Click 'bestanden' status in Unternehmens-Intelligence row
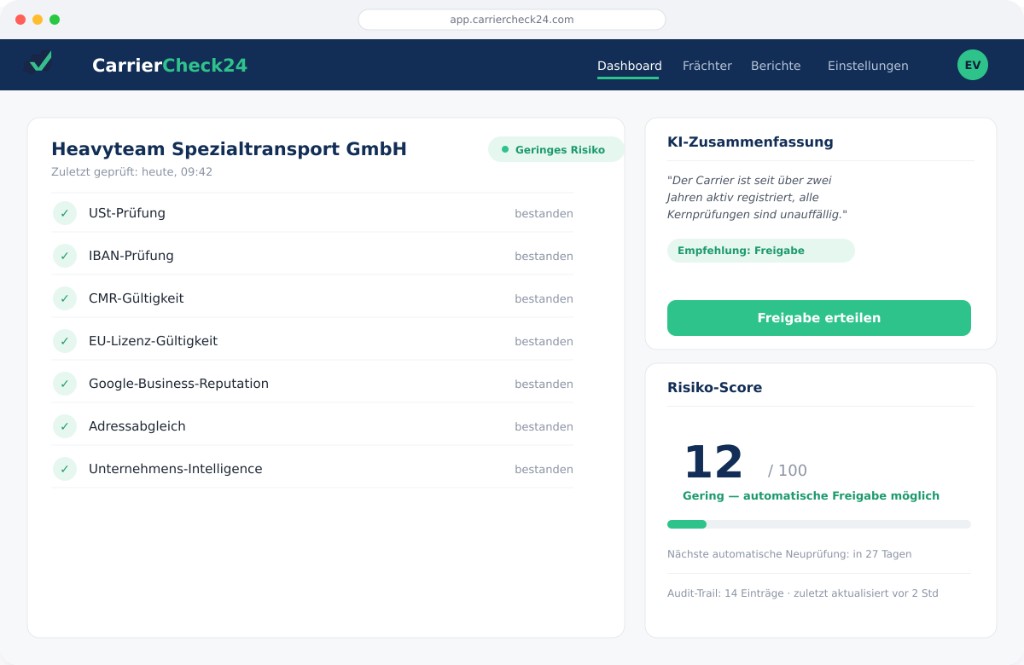Image resolution: width=1024 pixels, height=665 pixels. [x=543, y=469]
